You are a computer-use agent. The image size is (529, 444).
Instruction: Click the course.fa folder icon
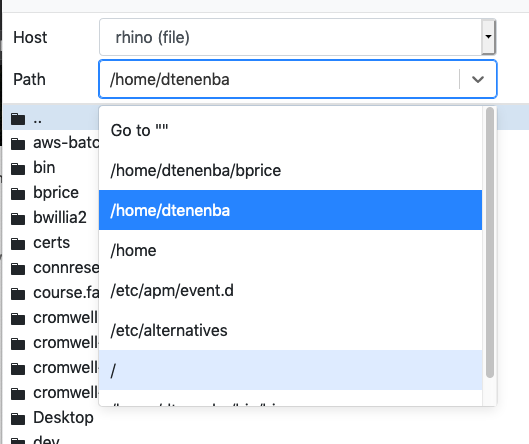(18, 294)
